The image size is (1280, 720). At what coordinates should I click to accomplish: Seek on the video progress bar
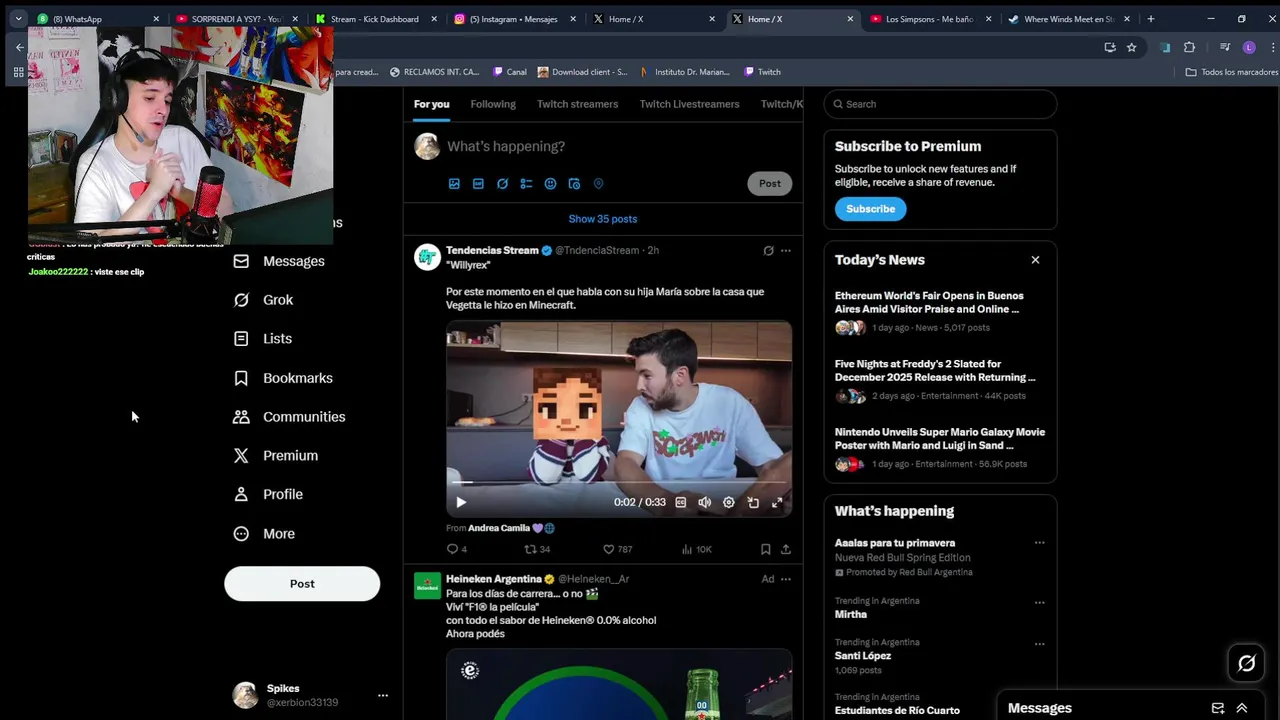pos(619,483)
